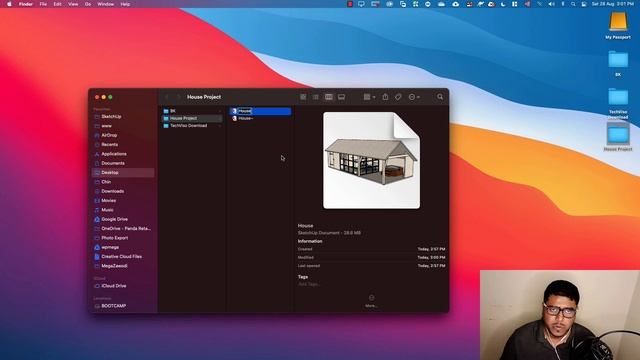The image size is (640, 360).
Task: Go back with the Finder back arrow
Action: pyautogui.click(x=167, y=97)
